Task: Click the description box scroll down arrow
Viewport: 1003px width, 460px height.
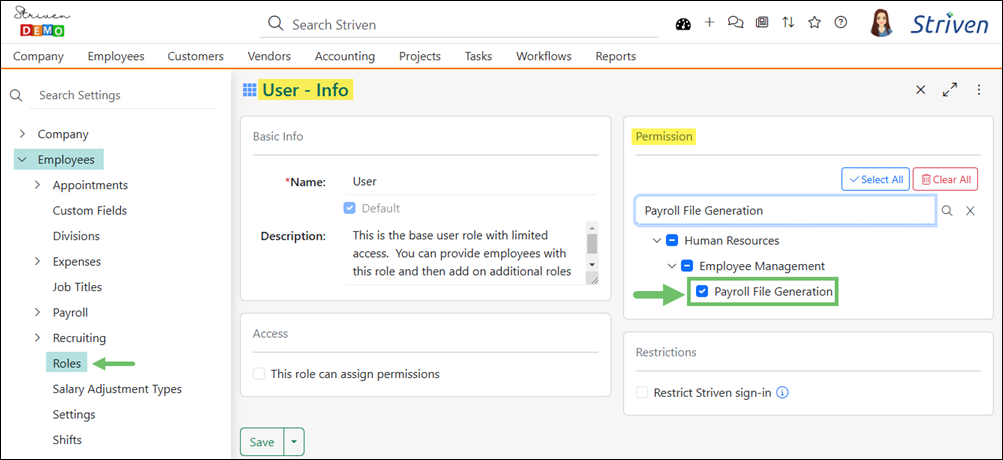Action: click(x=592, y=264)
